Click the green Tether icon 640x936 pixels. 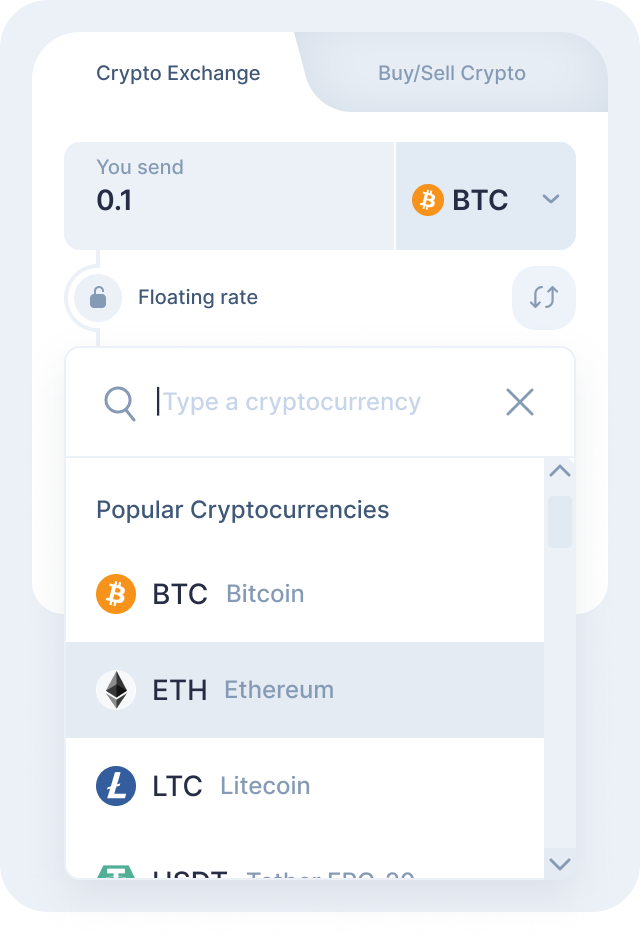pyautogui.click(x=116, y=872)
